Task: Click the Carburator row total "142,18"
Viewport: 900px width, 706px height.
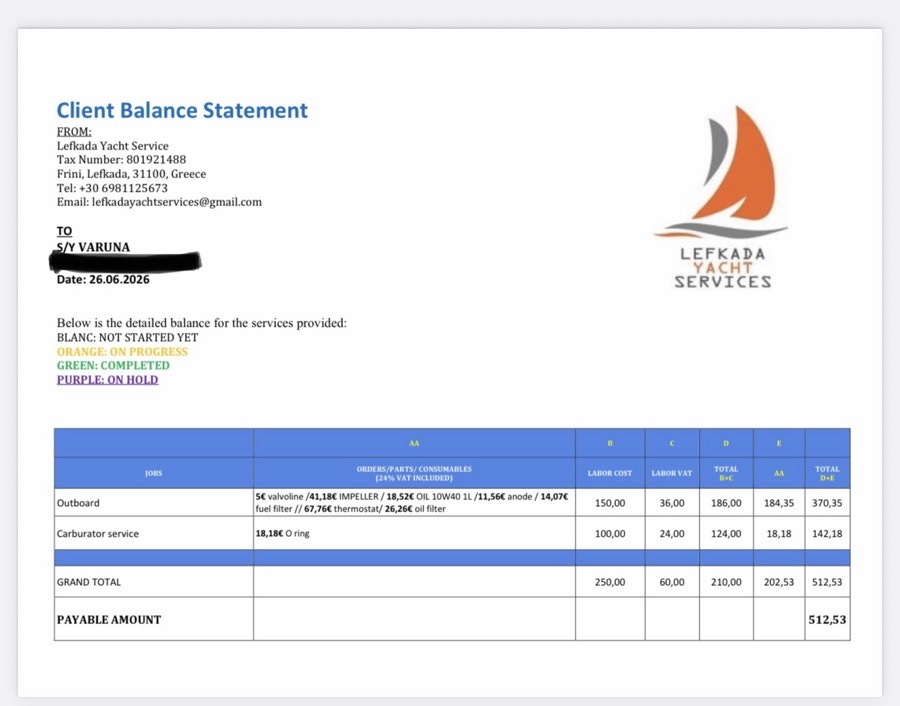Action: [827, 533]
